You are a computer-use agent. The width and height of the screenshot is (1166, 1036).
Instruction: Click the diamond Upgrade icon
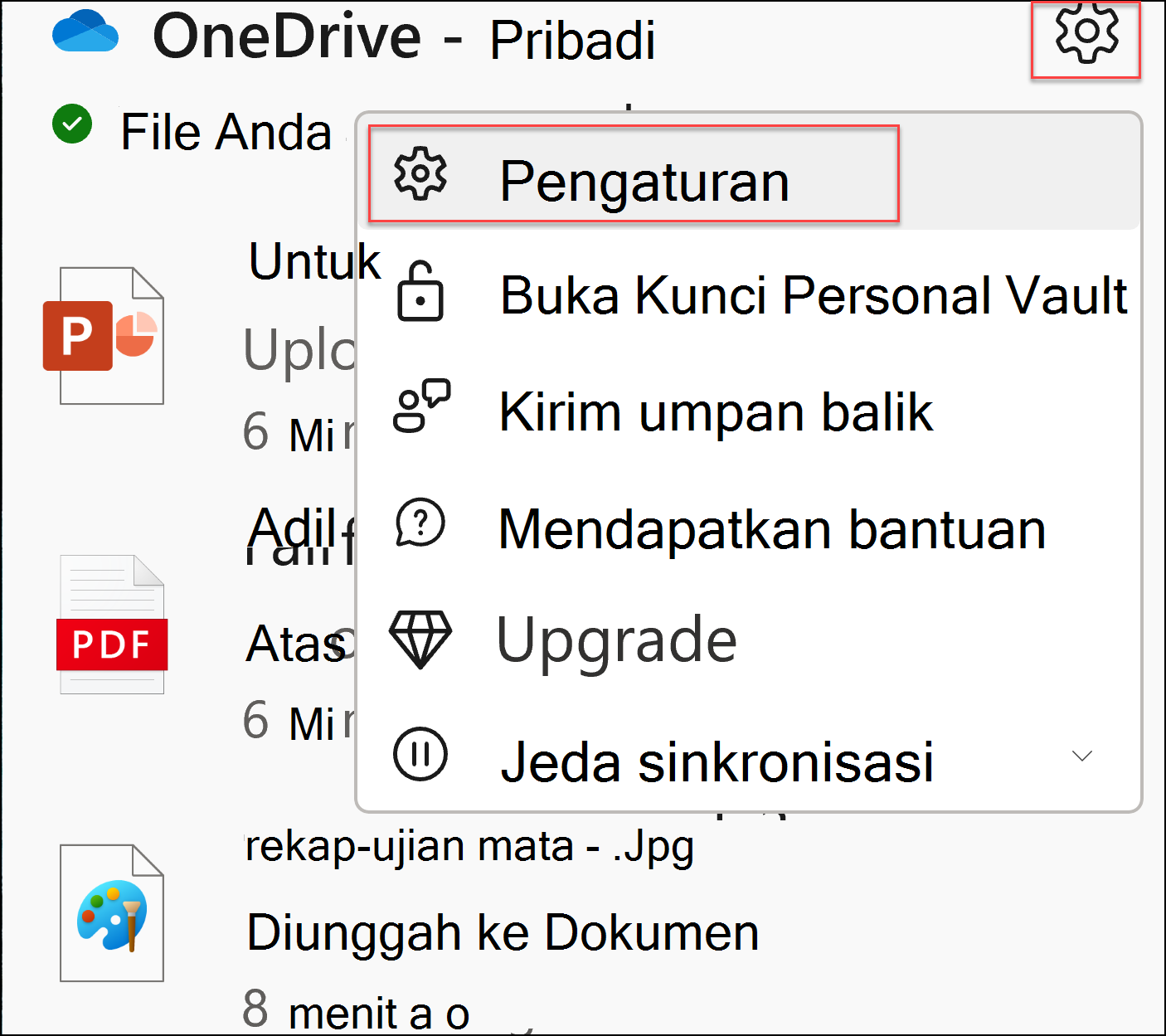point(420,639)
